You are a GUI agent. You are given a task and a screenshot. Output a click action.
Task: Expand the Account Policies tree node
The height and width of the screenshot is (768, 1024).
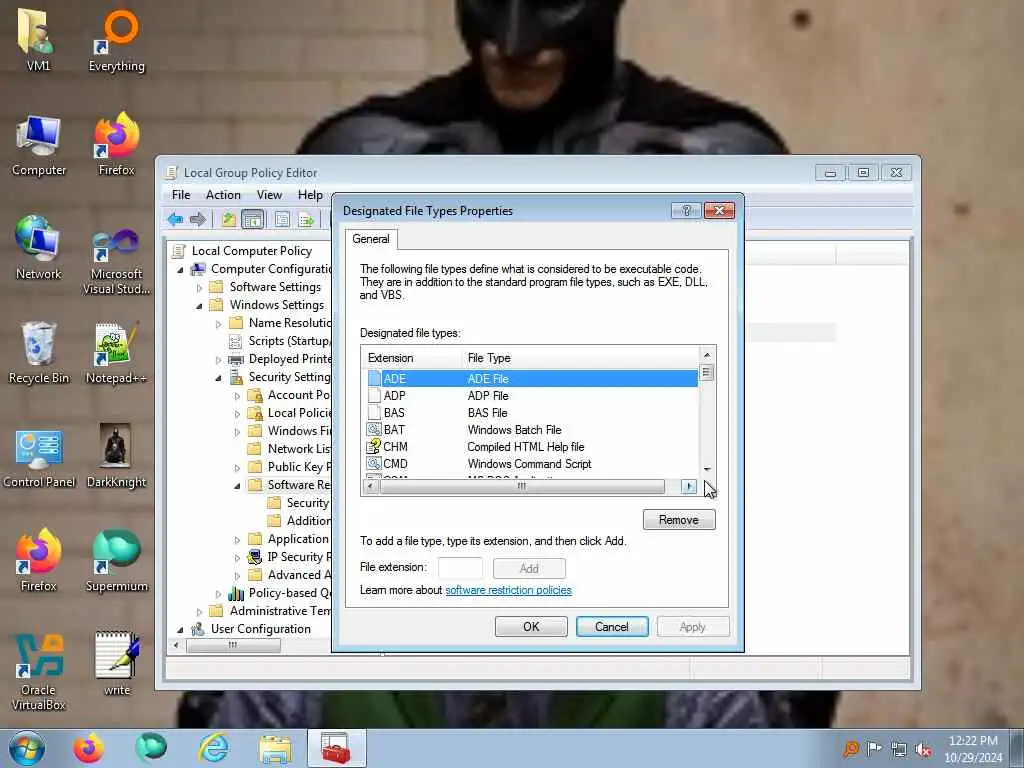238,396
